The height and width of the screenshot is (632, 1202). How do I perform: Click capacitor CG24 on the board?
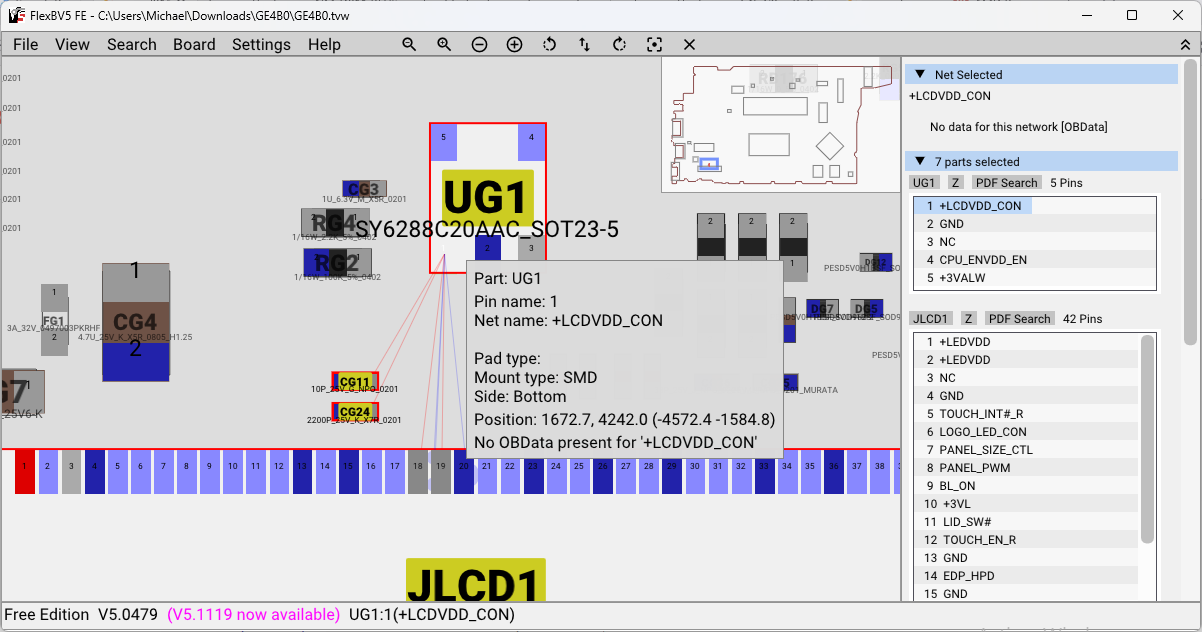[355, 412]
